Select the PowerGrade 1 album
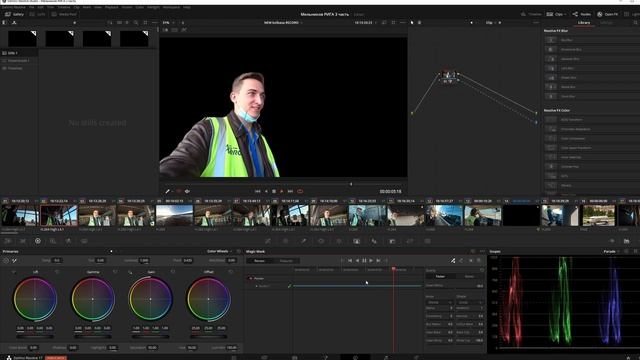This screenshot has width=640, height=360. (x=19, y=60)
